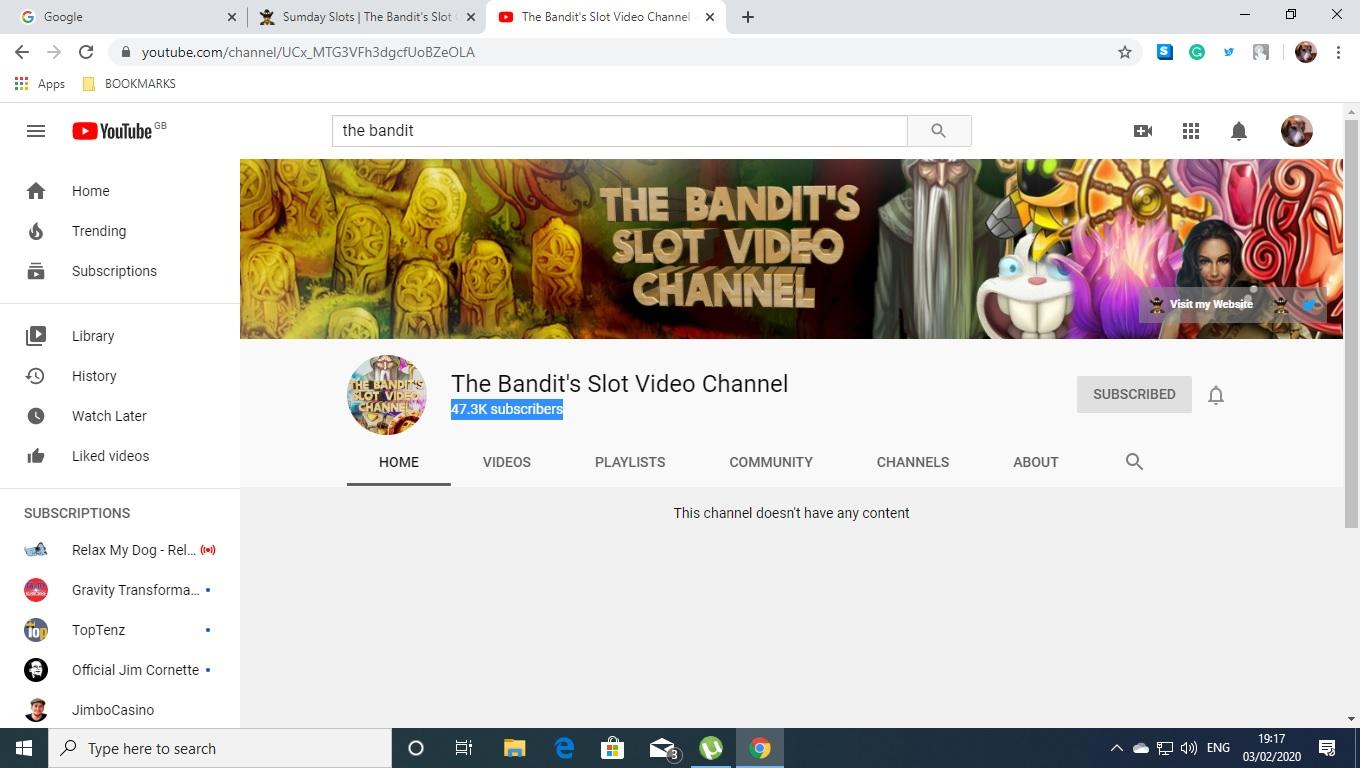The width and height of the screenshot is (1360, 768).
Task: Open the Visit my Website banner link
Action: (x=1201, y=304)
